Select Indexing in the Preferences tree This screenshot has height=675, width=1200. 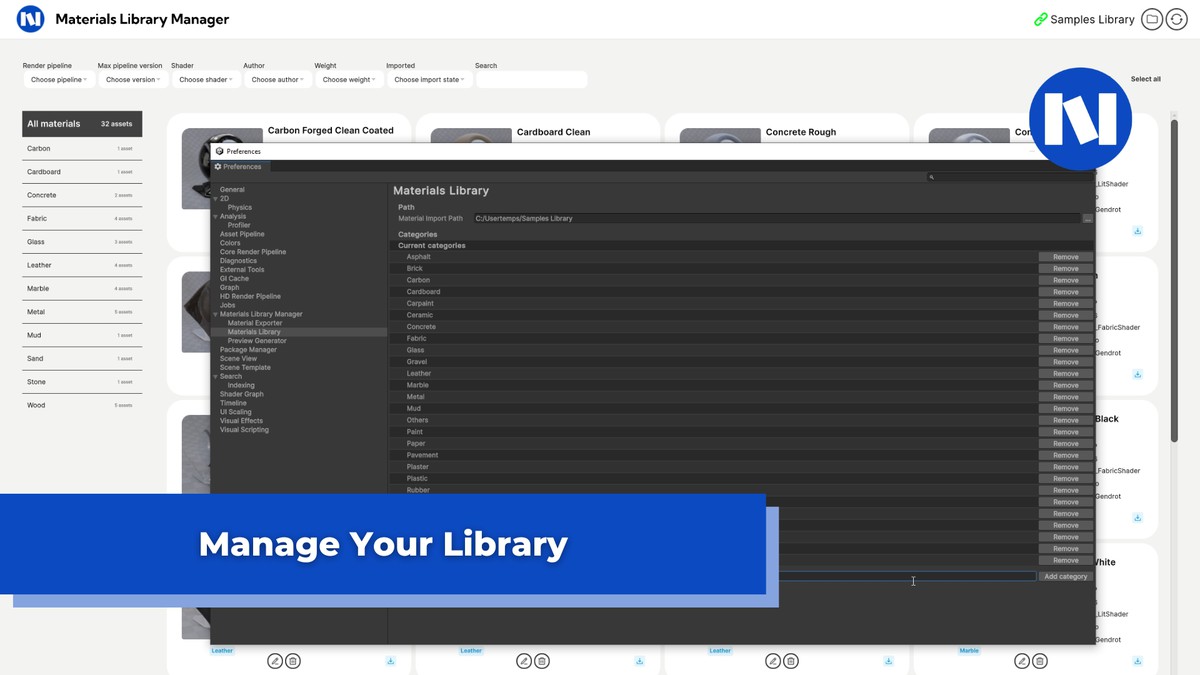pos(241,385)
